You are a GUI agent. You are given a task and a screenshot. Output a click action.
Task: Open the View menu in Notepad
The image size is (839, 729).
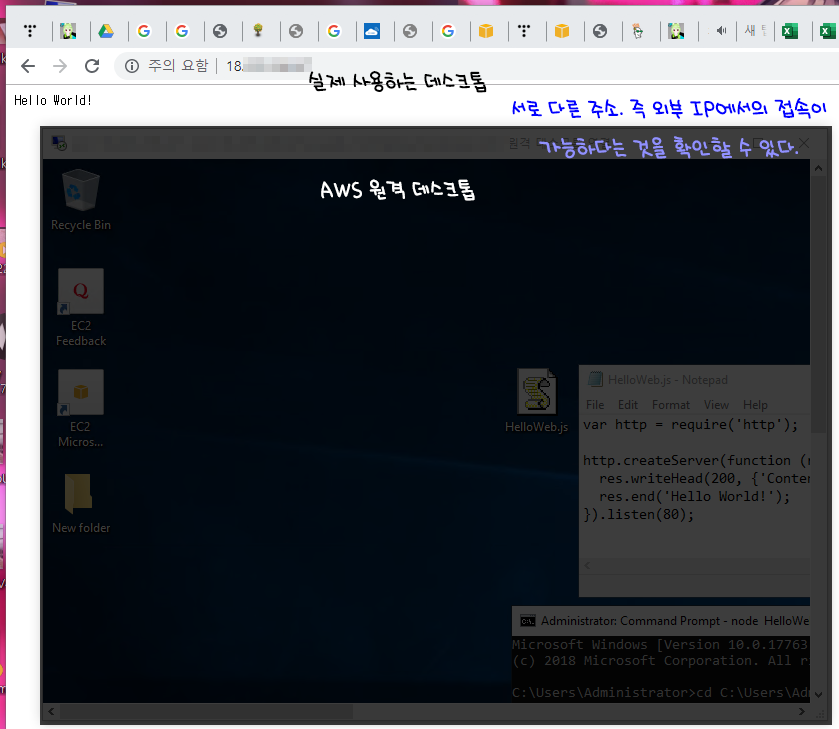point(716,405)
